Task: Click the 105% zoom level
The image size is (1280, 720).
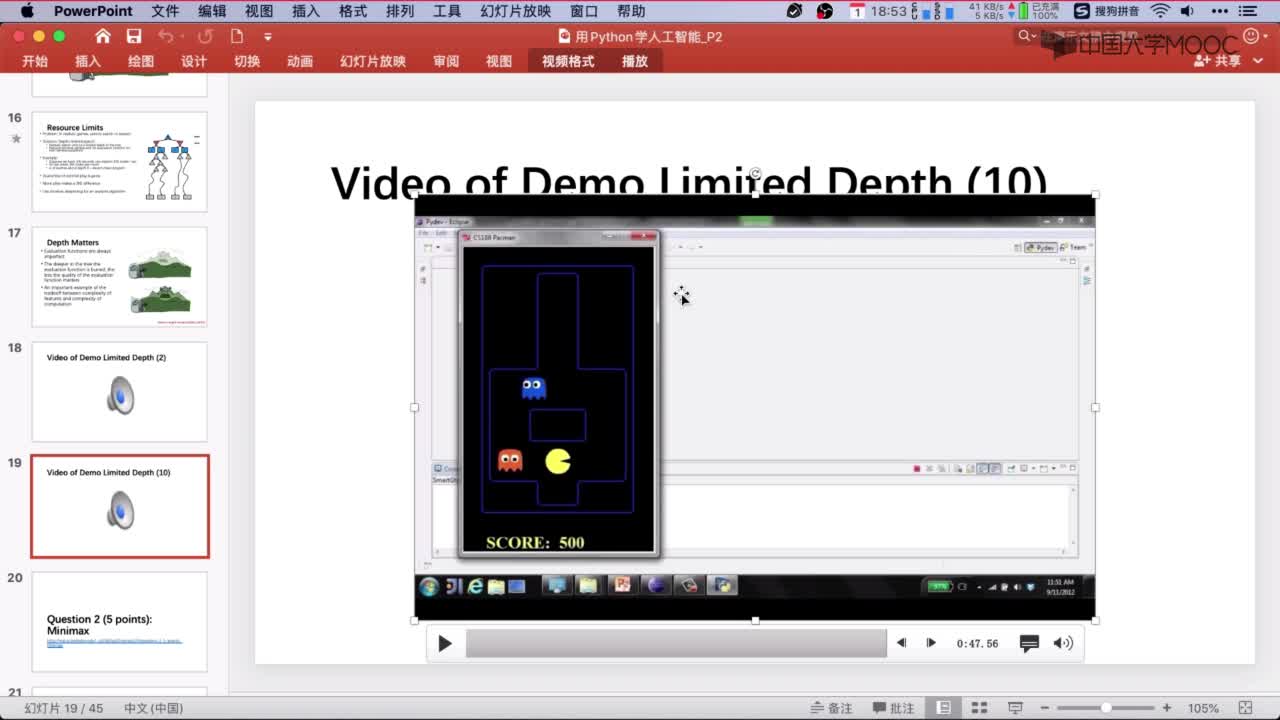Action: [x=1204, y=708]
